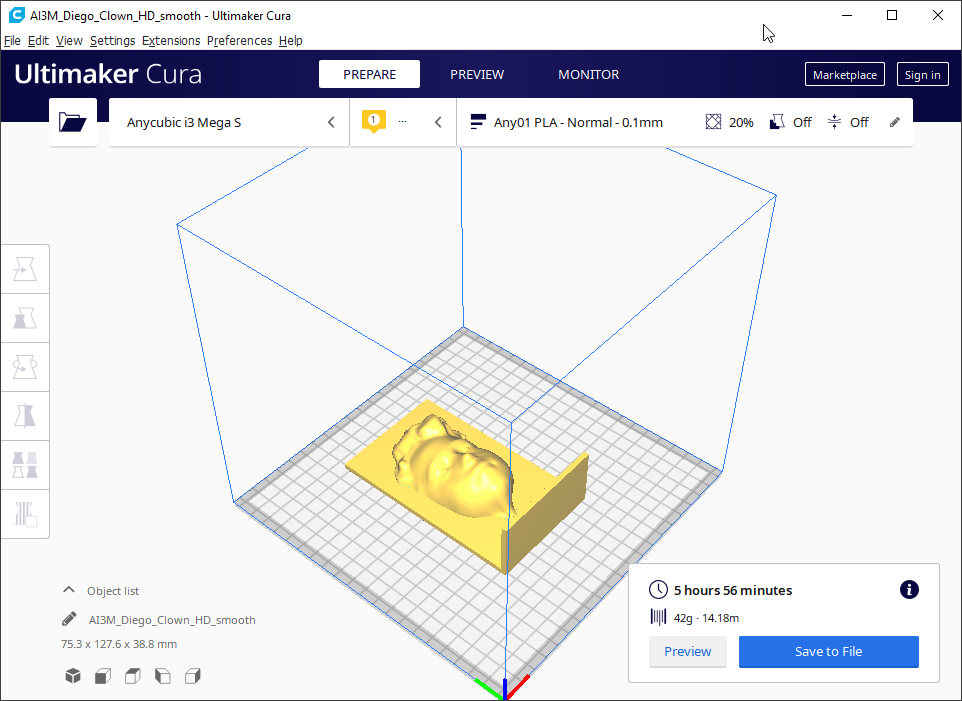962x701 pixels.
Task: Select the Move tool in left toolbar
Action: (25, 269)
